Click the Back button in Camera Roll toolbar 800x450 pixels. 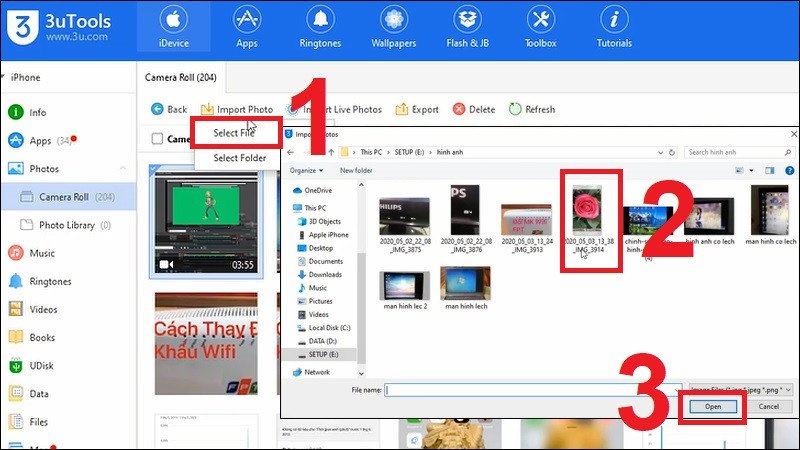click(x=169, y=109)
